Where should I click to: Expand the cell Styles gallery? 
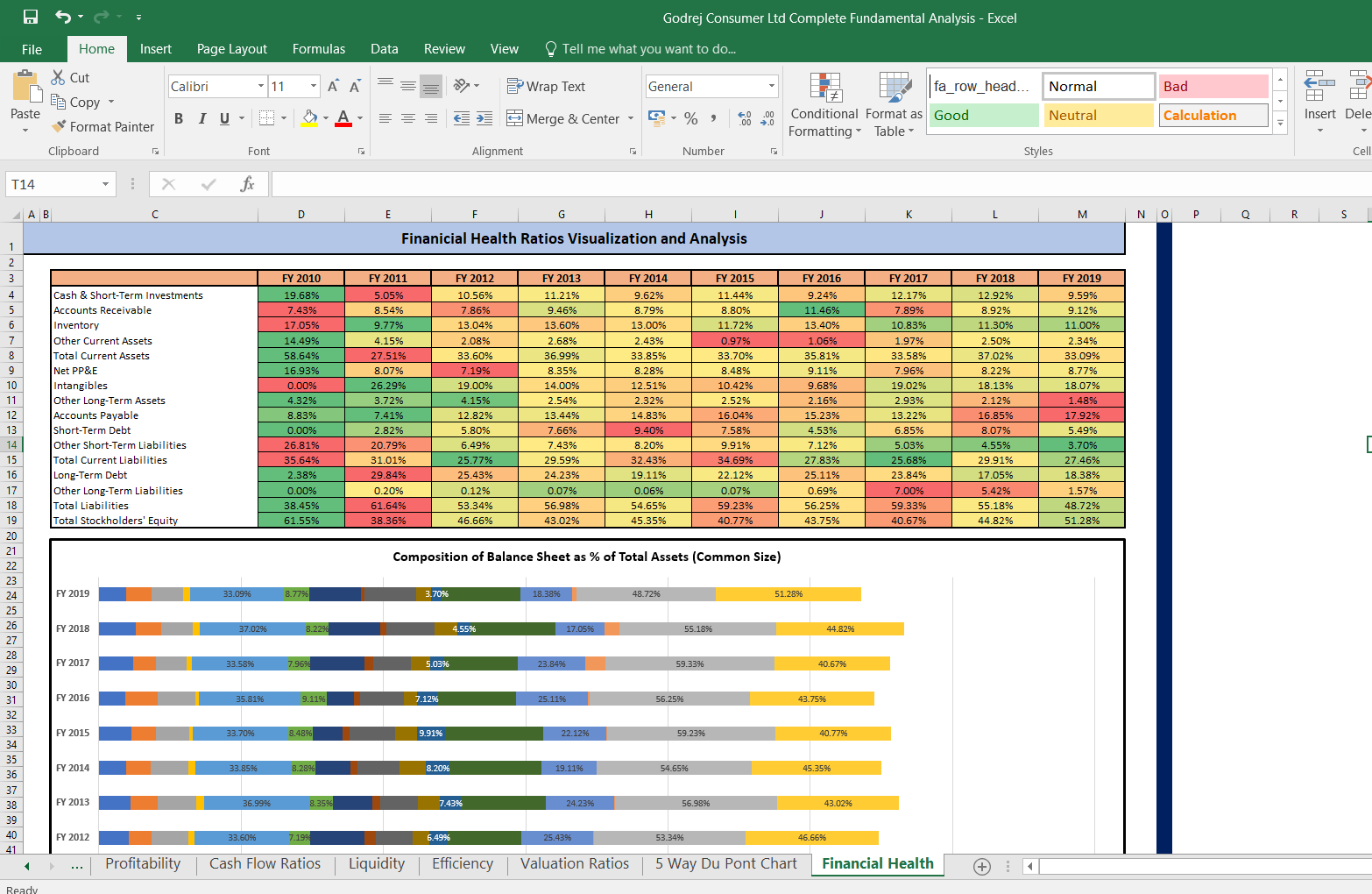[1280, 124]
